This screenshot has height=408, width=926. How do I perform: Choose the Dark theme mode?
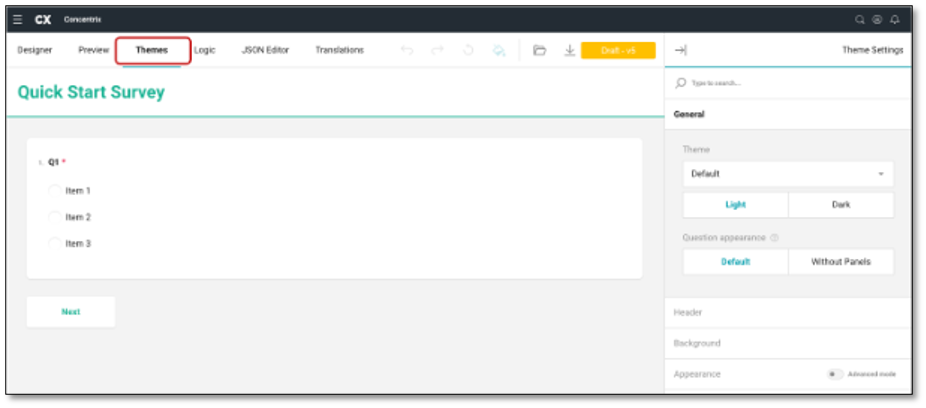pos(841,205)
